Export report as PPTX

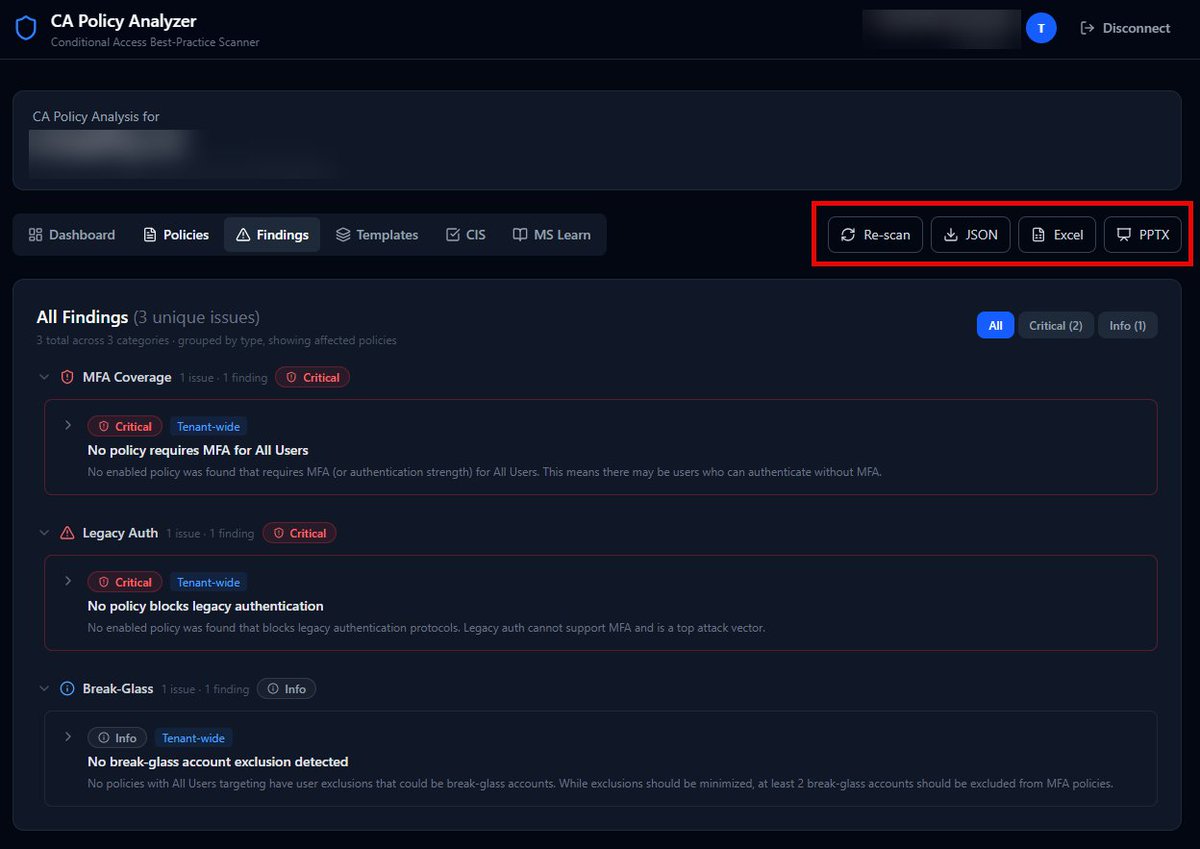pyautogui.click(x=1143, y=235)
